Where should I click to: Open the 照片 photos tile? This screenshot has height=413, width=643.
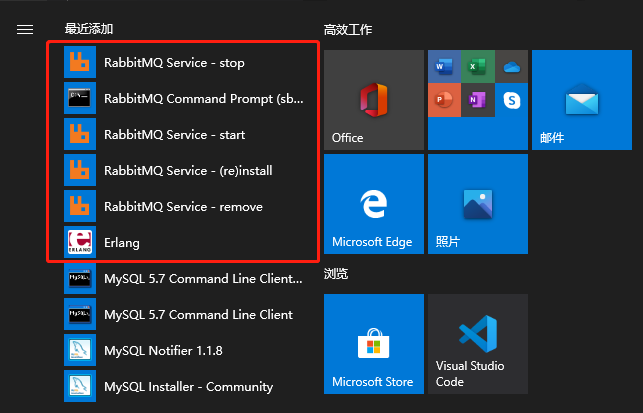point(478,204)
